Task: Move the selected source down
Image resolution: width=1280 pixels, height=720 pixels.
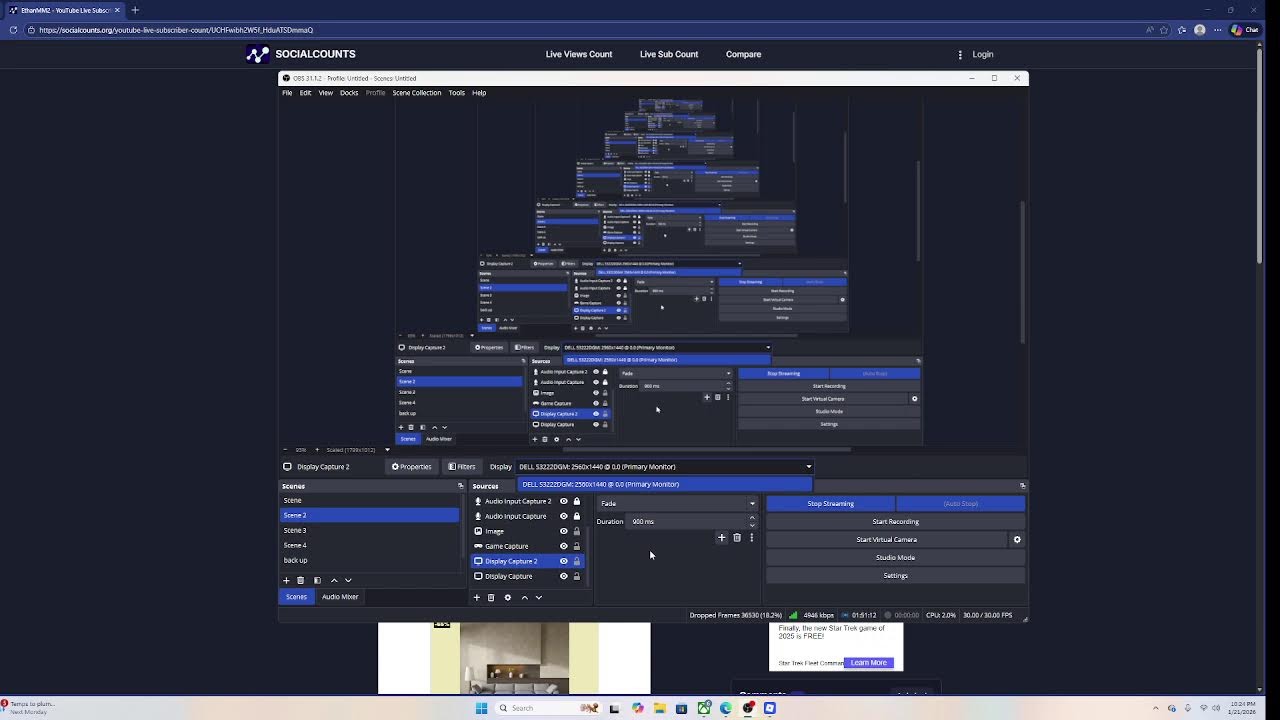Action: 538,597
